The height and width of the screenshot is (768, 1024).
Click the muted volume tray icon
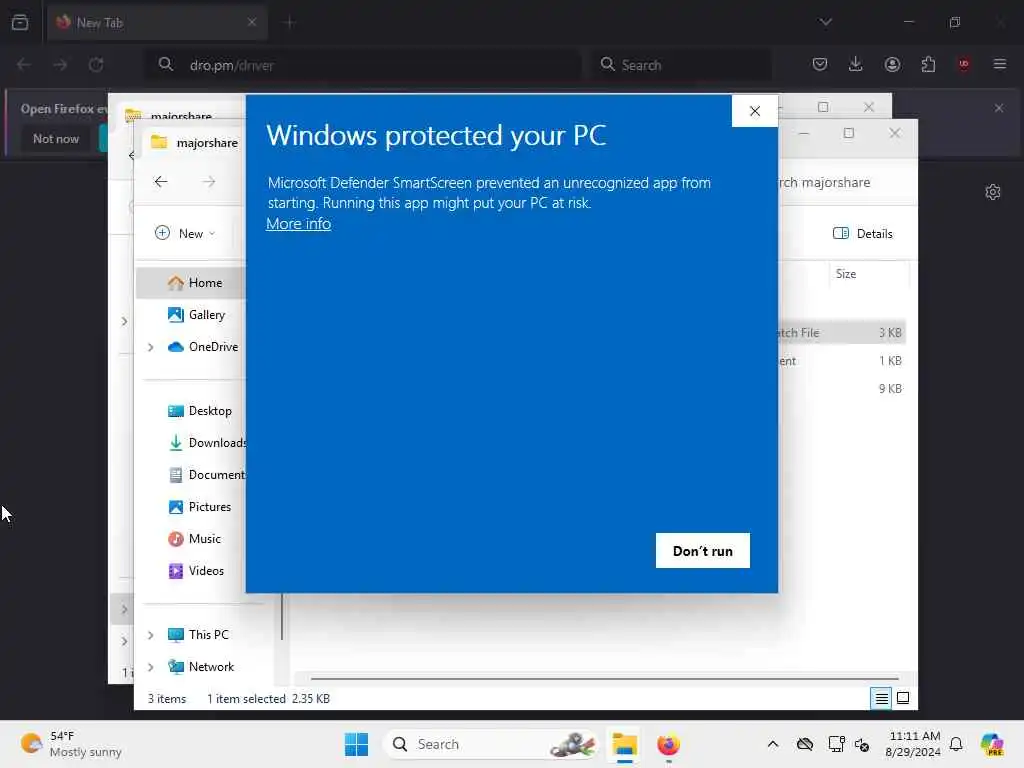pyautogui.click(x=861, y=744)
